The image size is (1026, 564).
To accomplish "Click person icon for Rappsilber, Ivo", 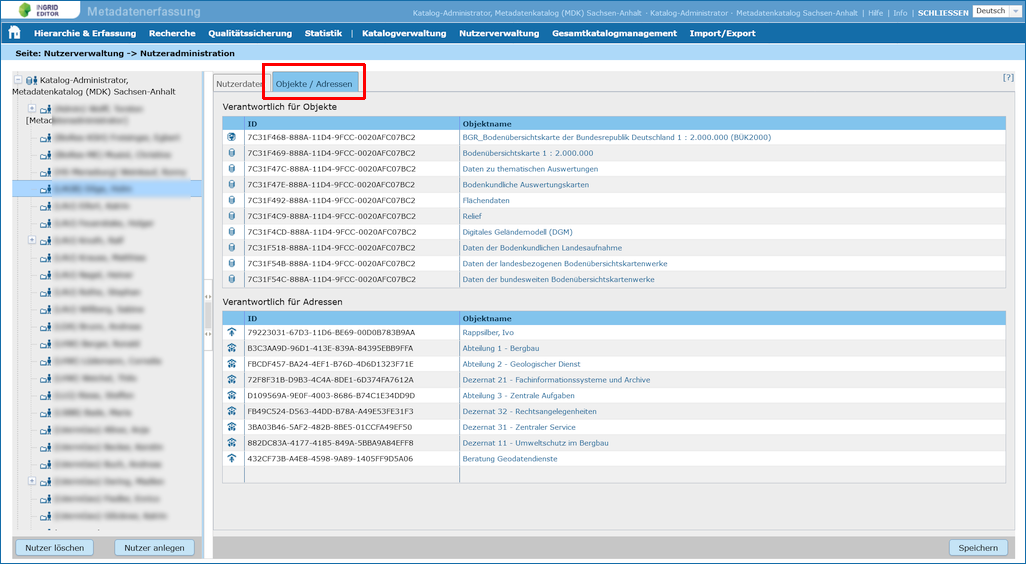I will (x=232, y=332).
